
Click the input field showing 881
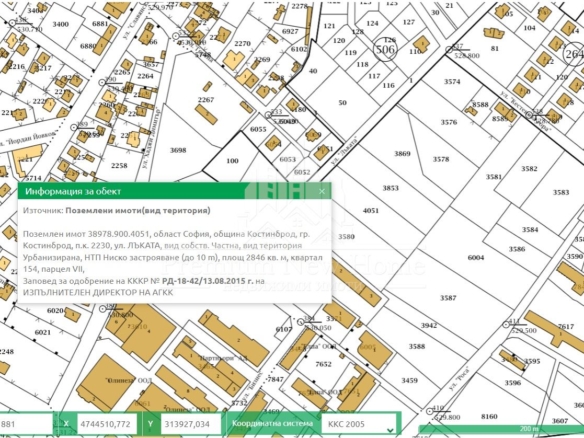click(26, 424)
